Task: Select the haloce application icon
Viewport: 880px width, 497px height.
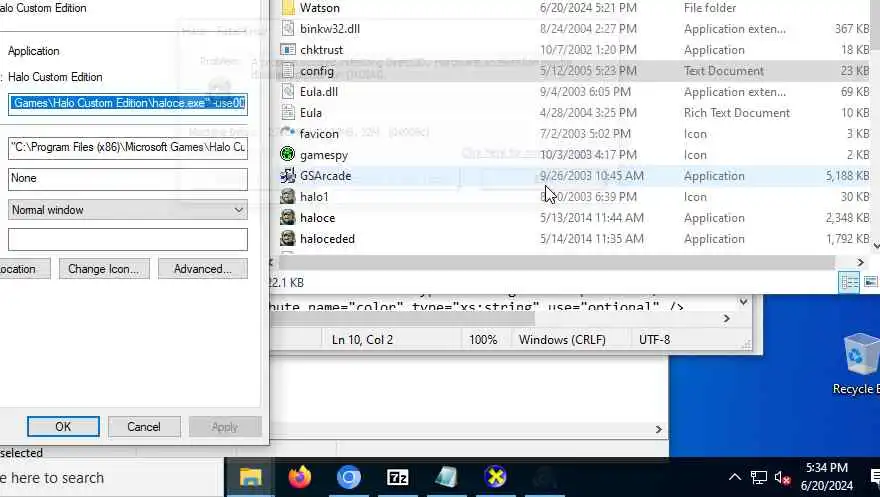Action: coord(288,218)
